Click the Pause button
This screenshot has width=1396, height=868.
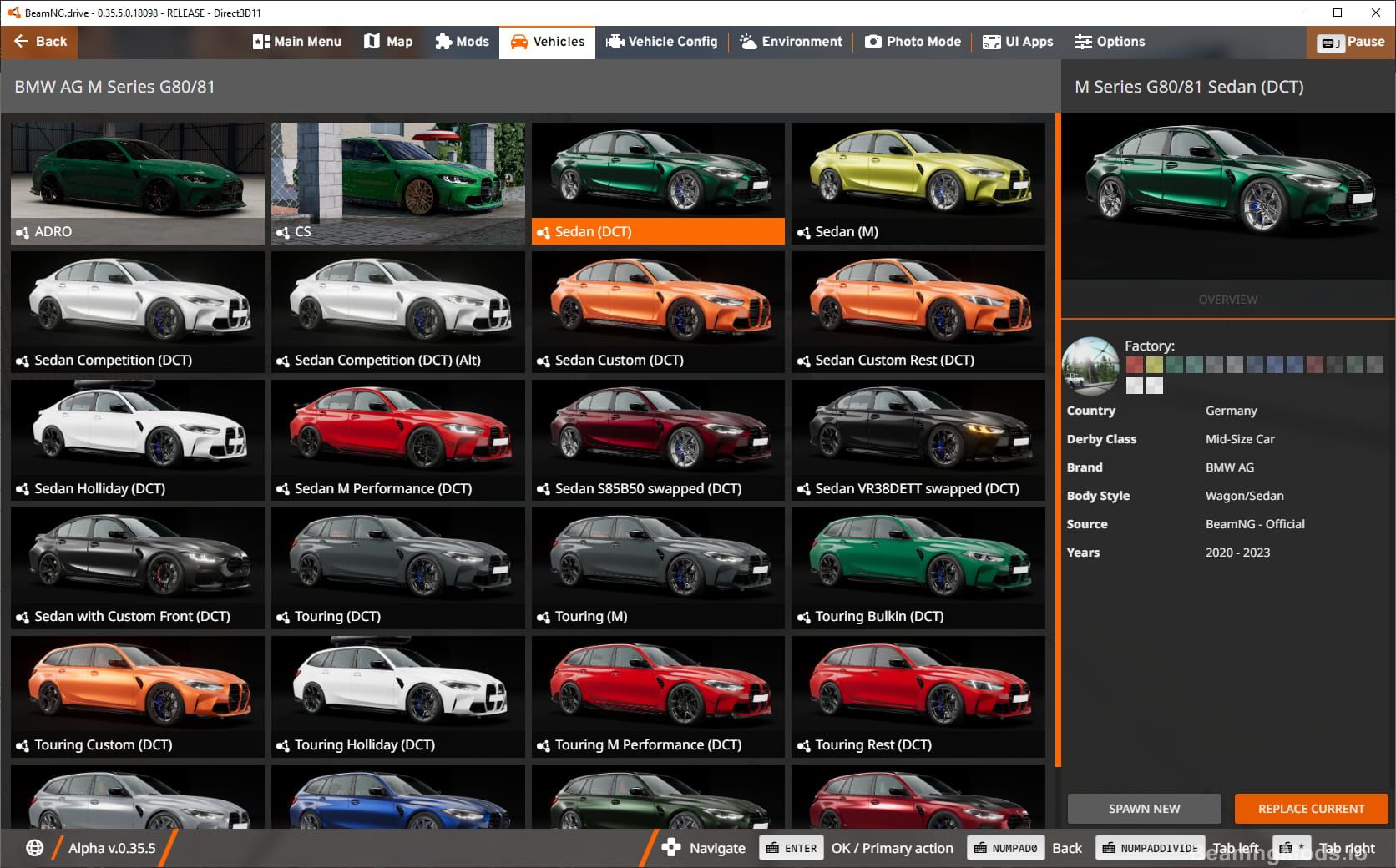tap(1351, 42)
